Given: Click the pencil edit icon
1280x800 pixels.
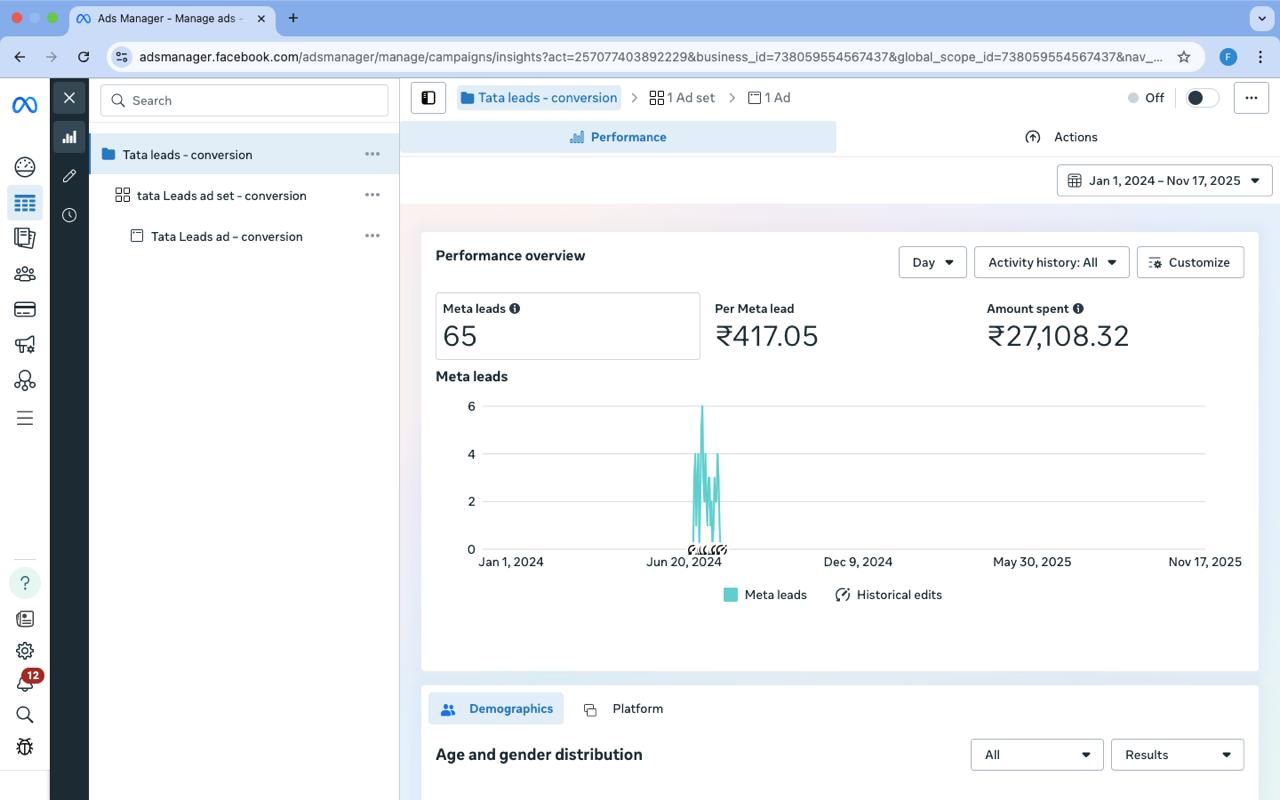Looking at the screenshot, I should (x=69, y=176).
